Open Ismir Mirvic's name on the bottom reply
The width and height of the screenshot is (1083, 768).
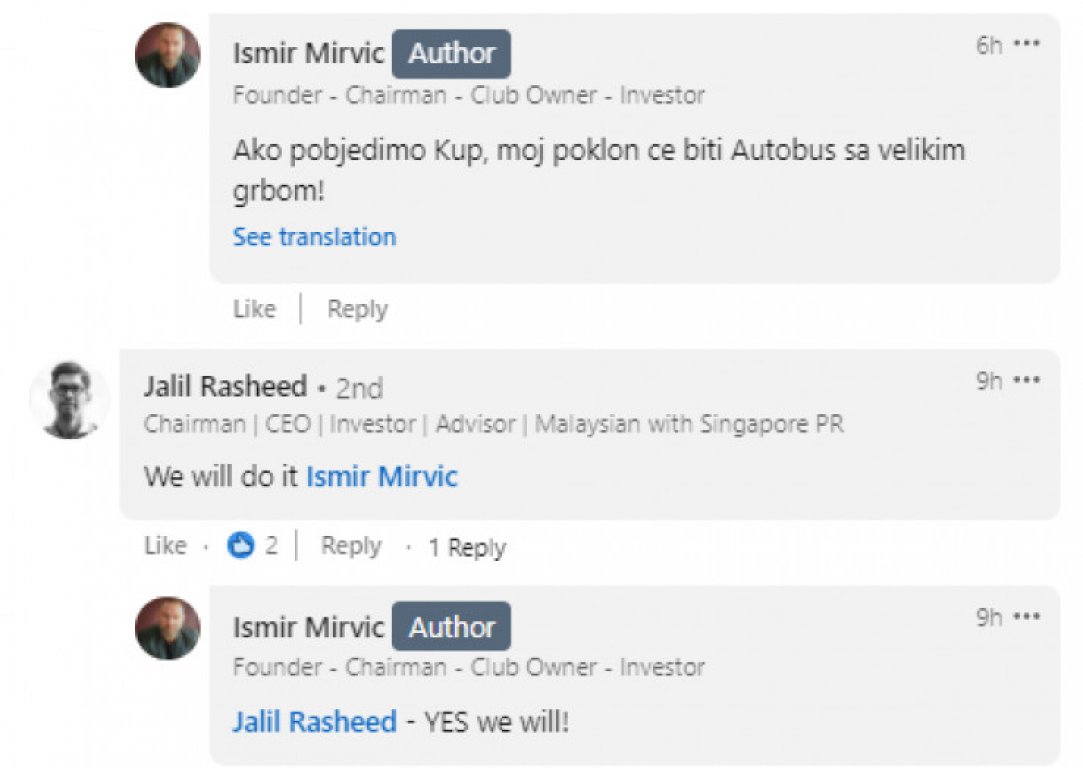pyautogui.click(x=308, y=627)
